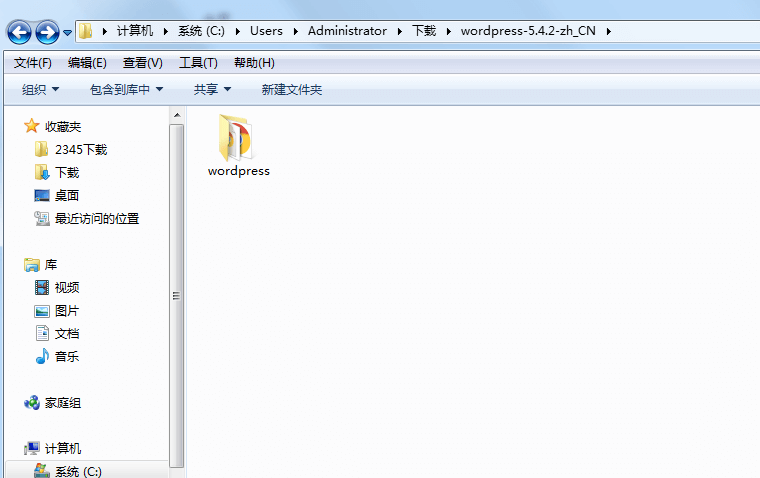Select 音乐 library in navigation pane
The width and height of the screenshot is (760, 478).
pos(67,357)
